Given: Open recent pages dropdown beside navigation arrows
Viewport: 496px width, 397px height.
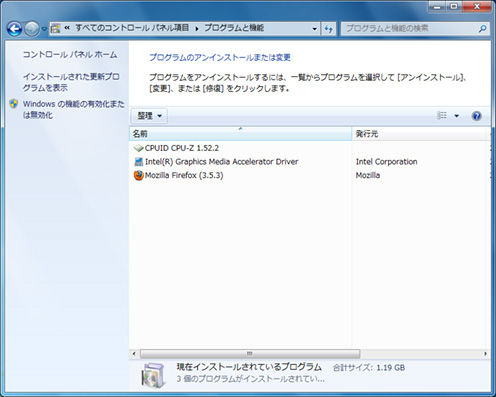Looking at the screenshot, I should [44, 29].
